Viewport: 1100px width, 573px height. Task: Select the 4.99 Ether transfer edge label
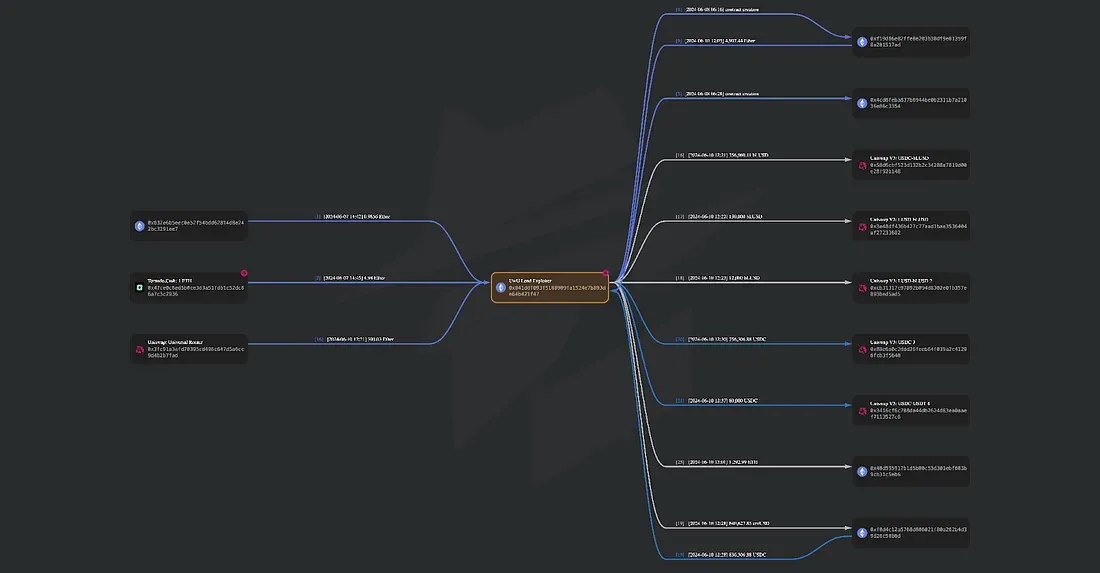(350, 278)
